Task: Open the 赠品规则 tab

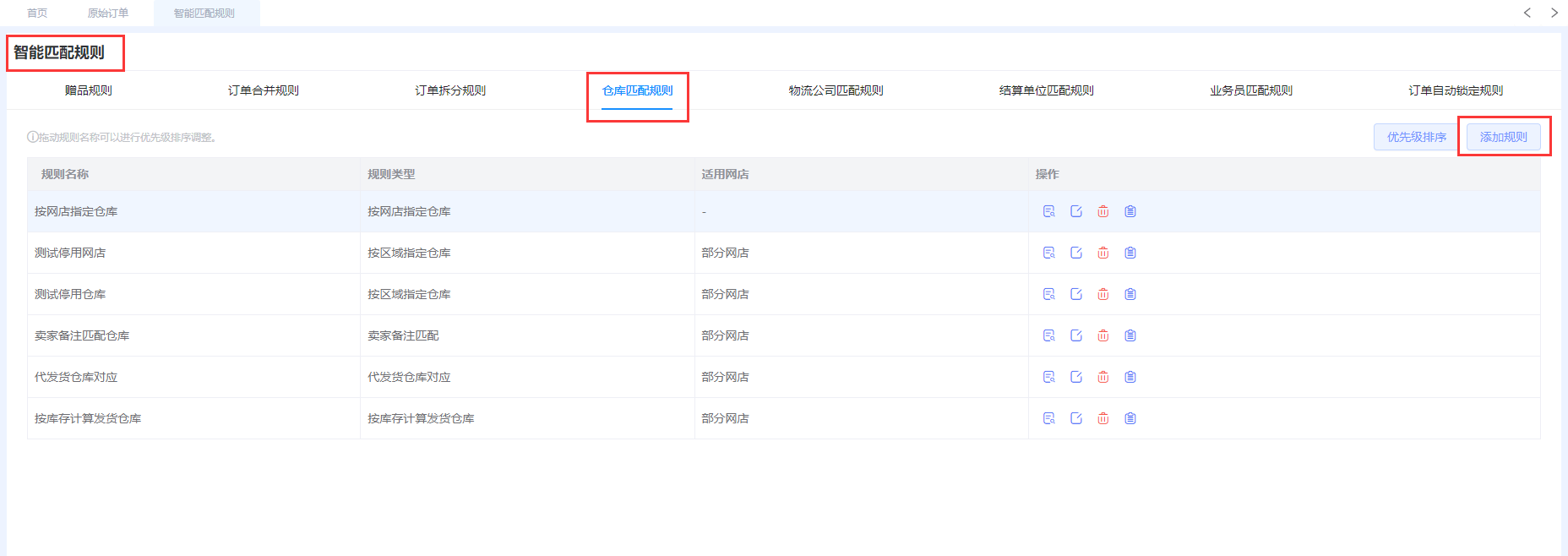Action: coord(89,90)
